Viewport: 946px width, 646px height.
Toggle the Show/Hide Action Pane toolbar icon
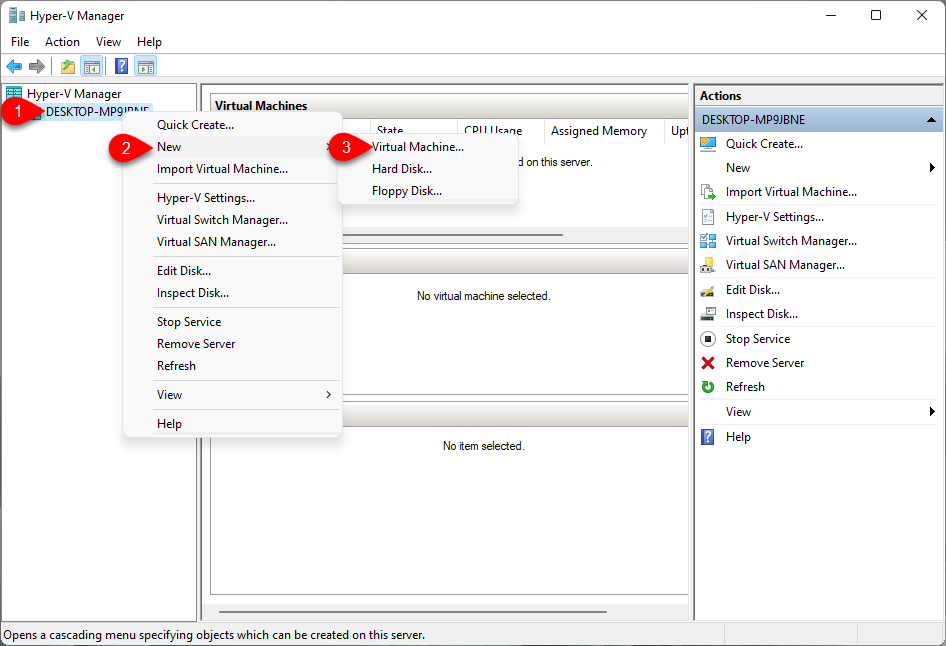[145, 66]
